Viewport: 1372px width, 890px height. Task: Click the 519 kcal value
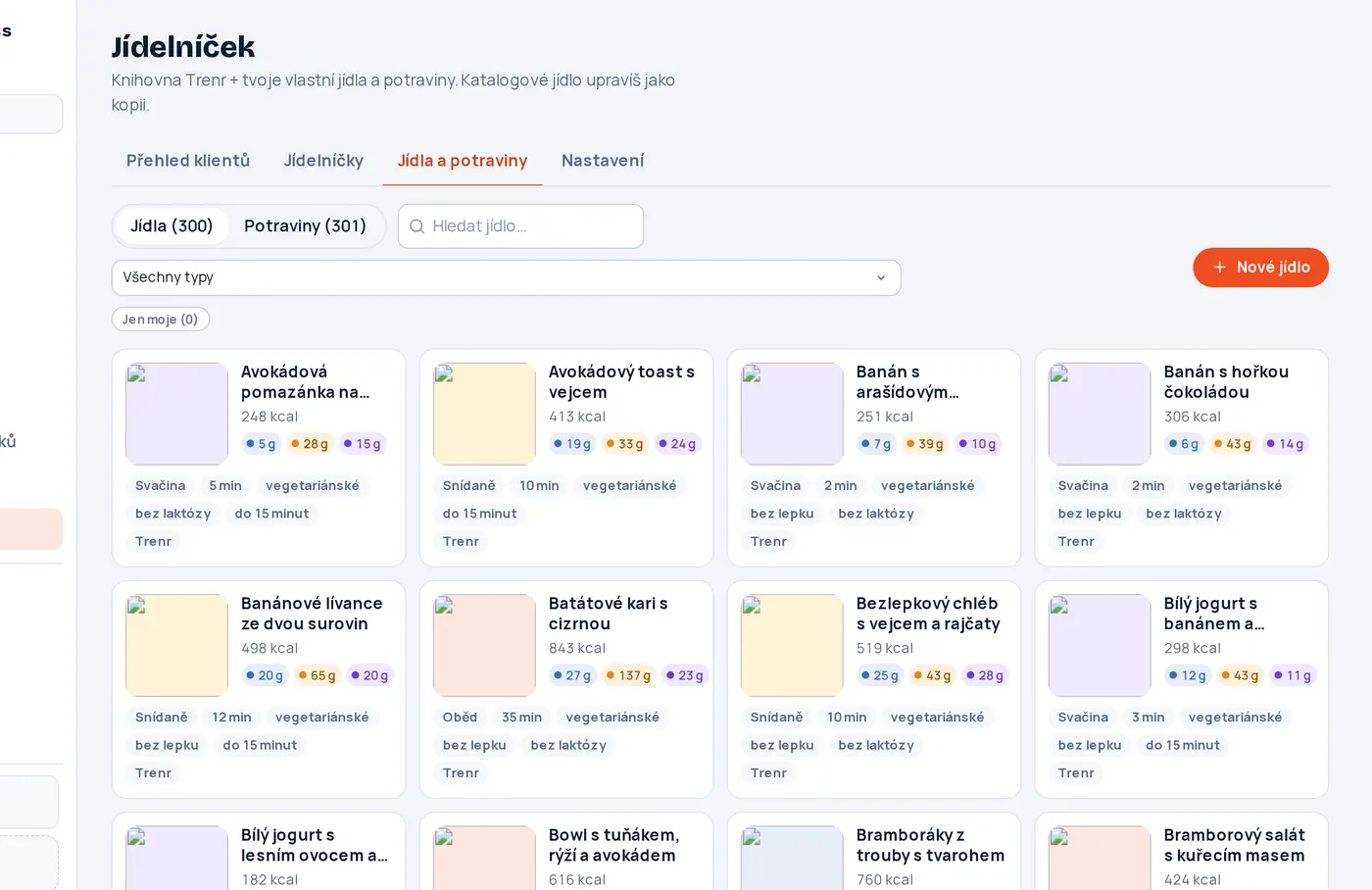coord(885,648)
